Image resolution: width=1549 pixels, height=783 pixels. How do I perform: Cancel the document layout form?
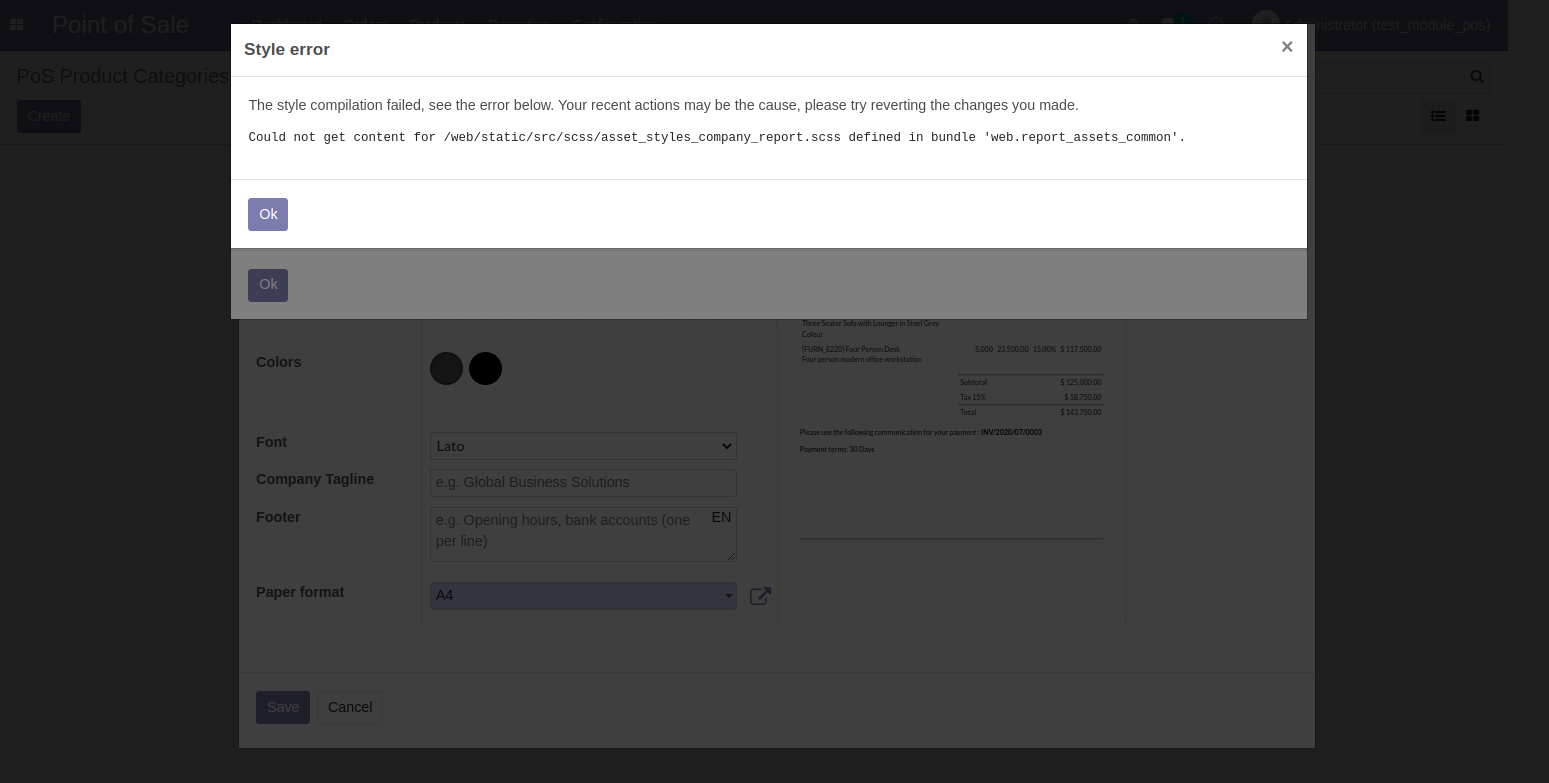click(350, 707)
